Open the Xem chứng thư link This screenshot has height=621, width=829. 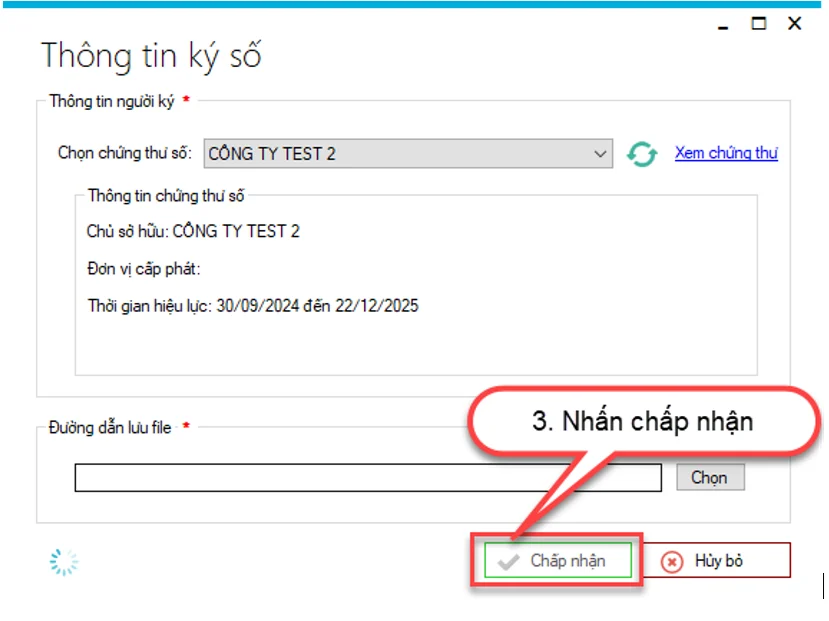[726, 153]
